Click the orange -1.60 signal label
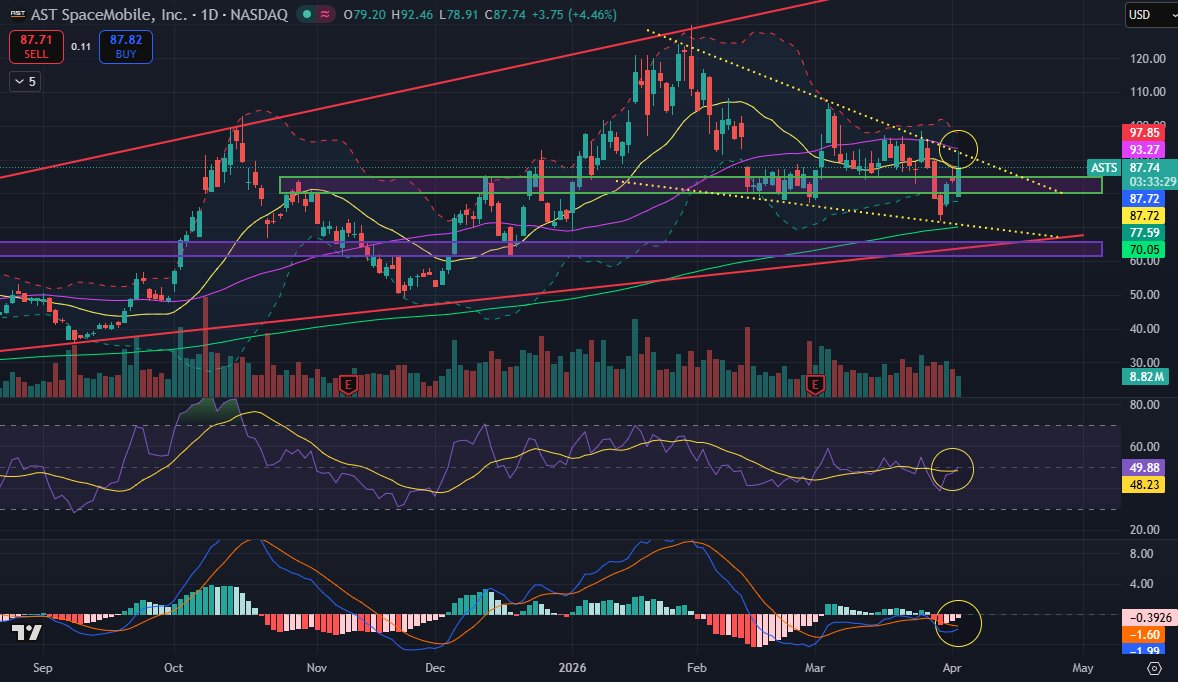 pyautogui.click(x=1143, y=635)
